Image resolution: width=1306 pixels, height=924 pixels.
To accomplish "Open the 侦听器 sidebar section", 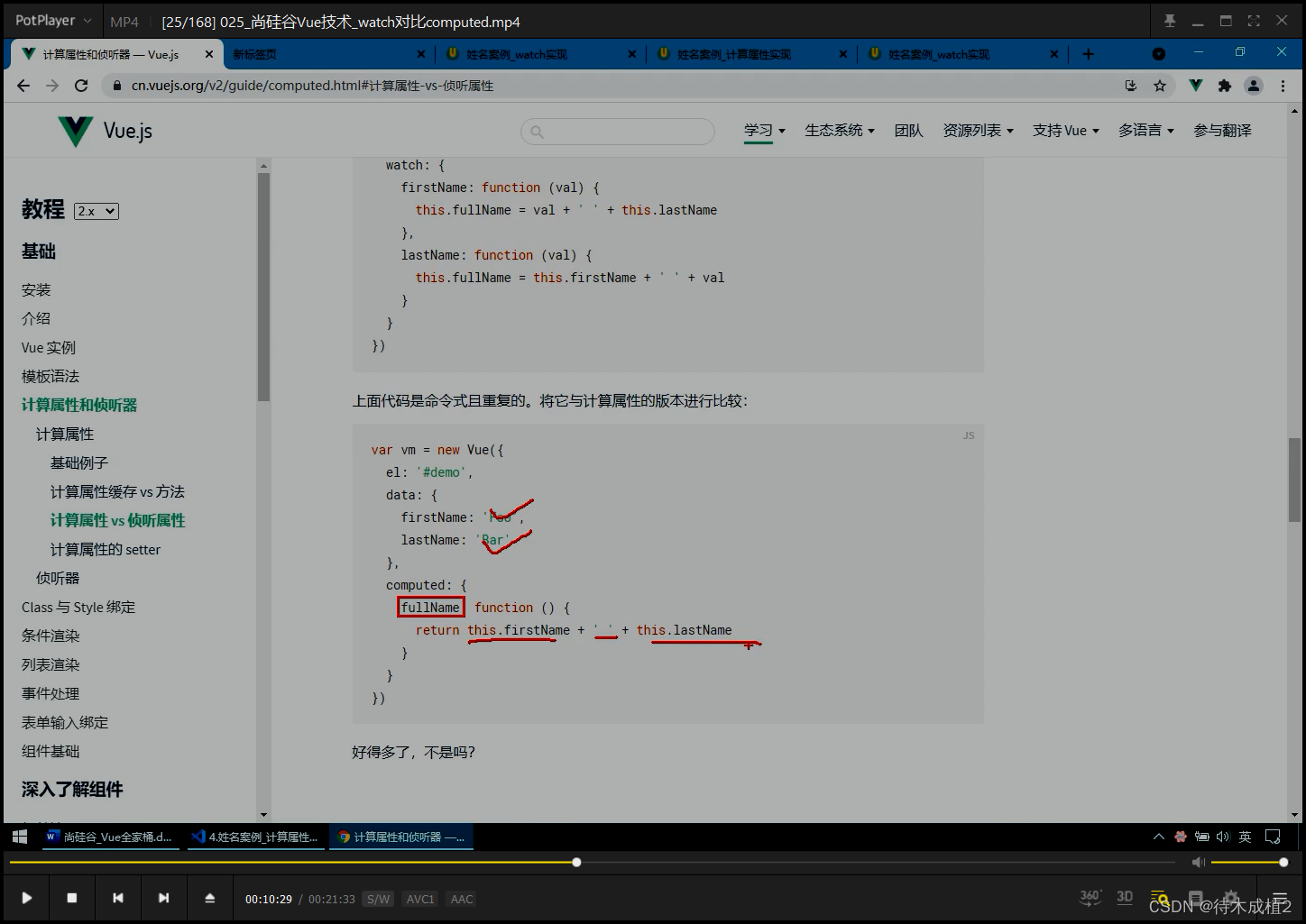I will pyautogui.click(x=58, y=578).
